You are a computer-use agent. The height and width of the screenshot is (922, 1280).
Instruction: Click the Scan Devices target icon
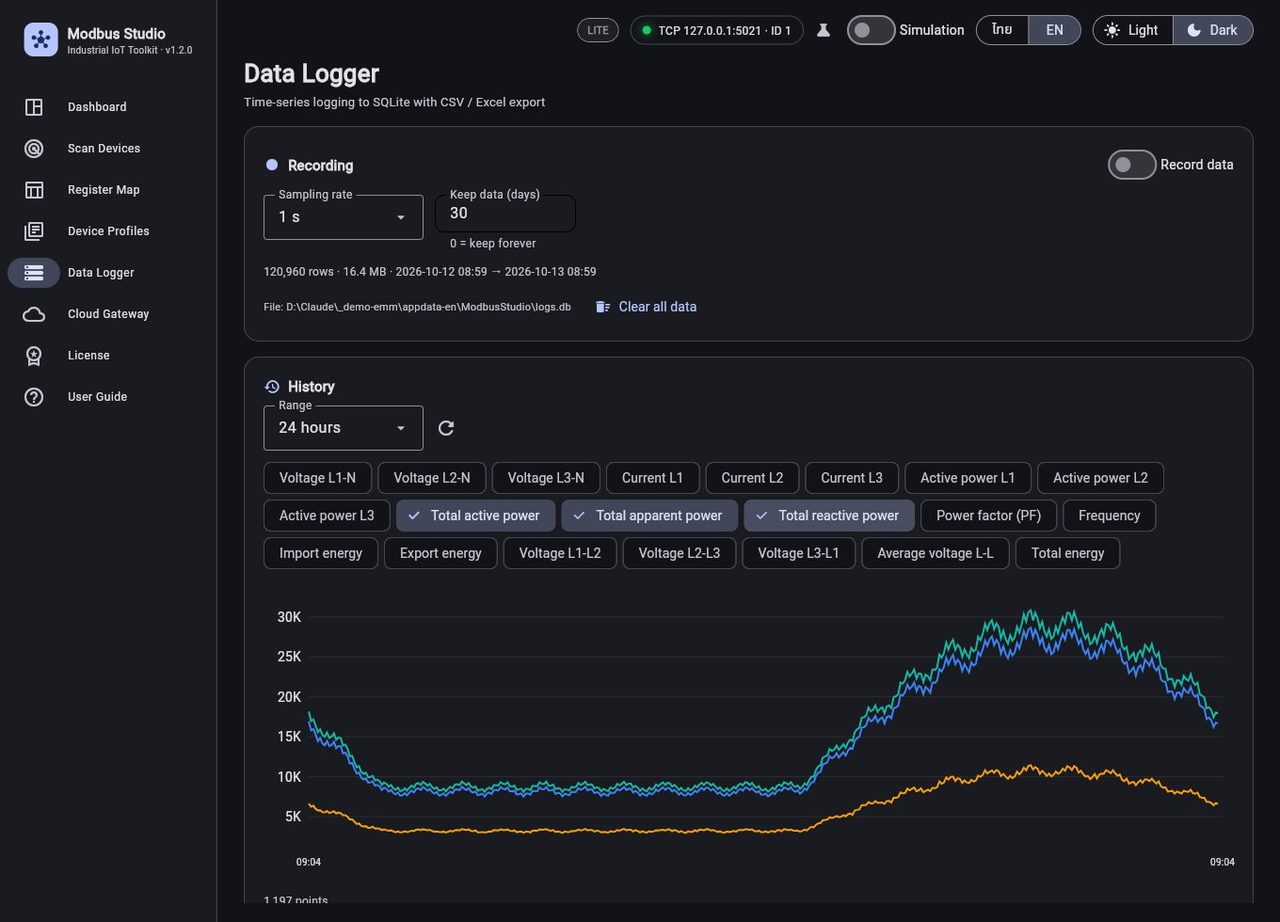pyautogui.click(x=34, y=149)
